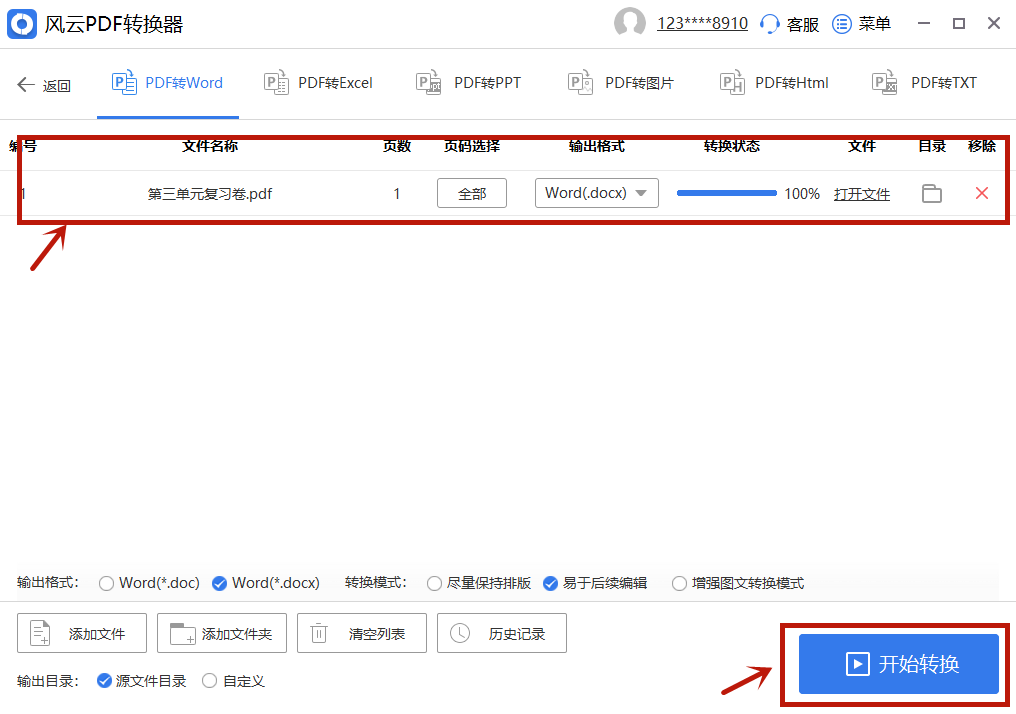Remove the file with the red X
1016x714 pixels.
pos(982,193)
